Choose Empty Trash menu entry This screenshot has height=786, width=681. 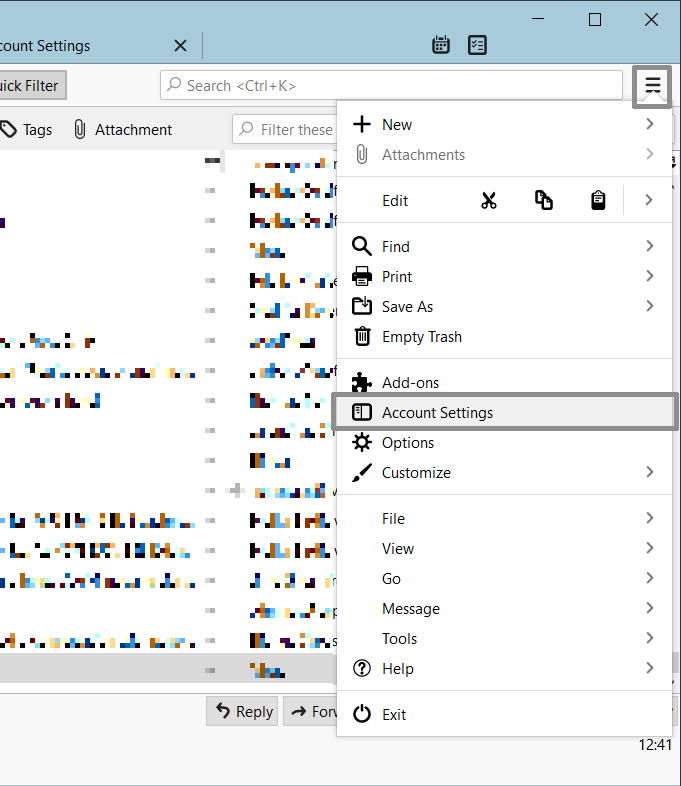(x=421, y=337)
